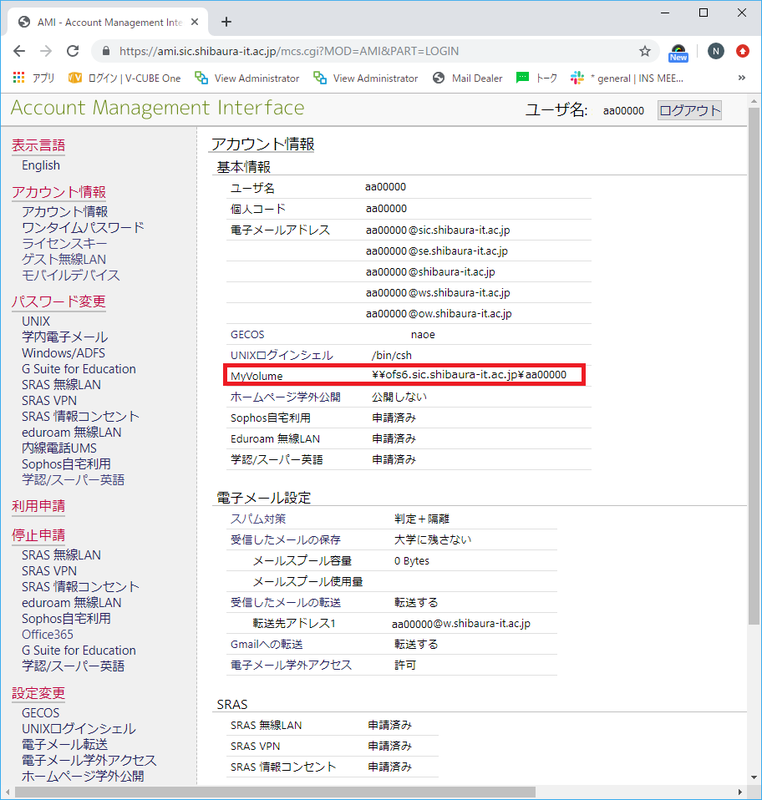Viewport: 762px width, 800px height.
Task: Reload the page with refresh icon
Action: (x=73, y=51)
